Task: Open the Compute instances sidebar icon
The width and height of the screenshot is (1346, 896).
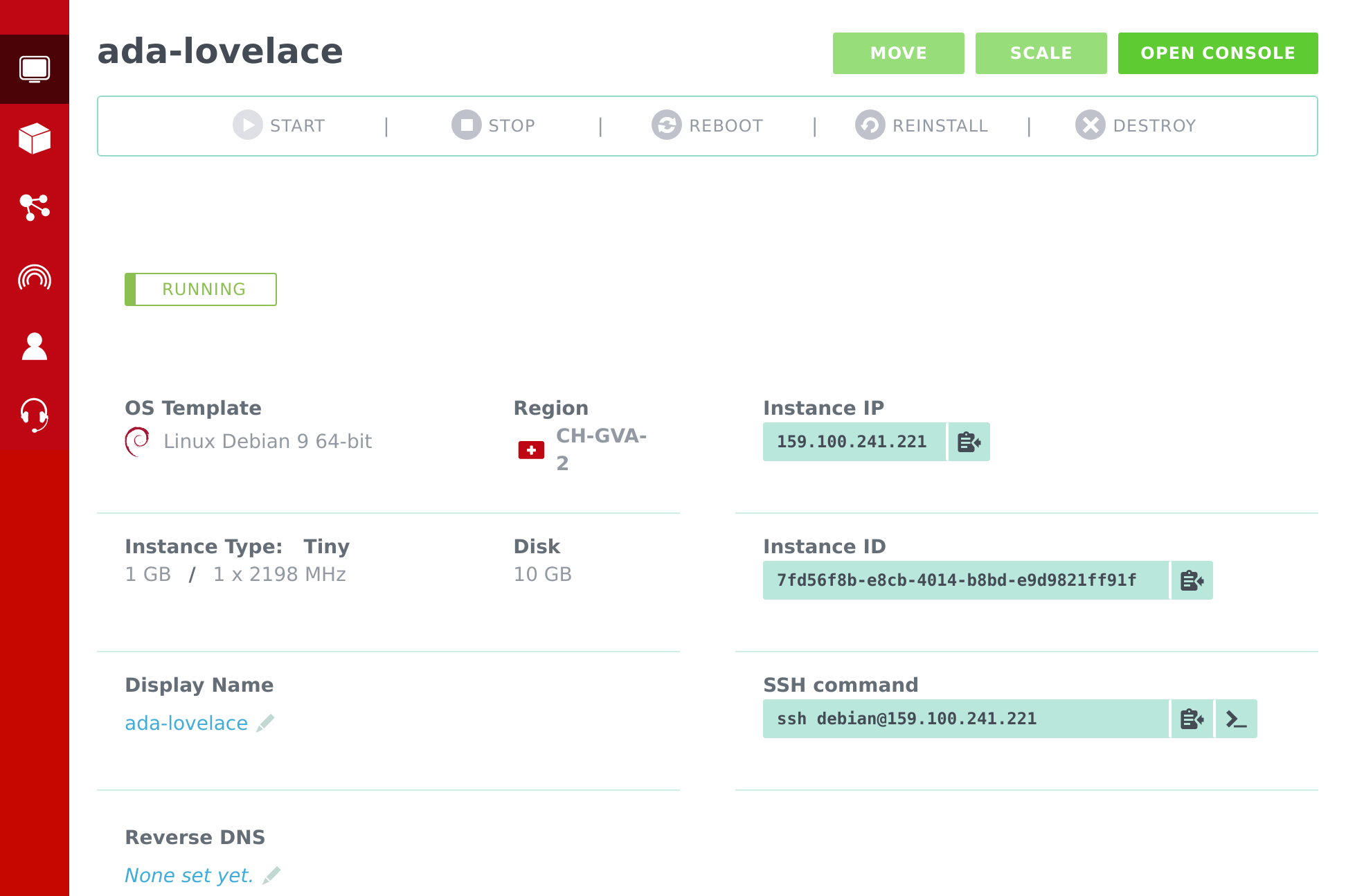Action: 35,69
